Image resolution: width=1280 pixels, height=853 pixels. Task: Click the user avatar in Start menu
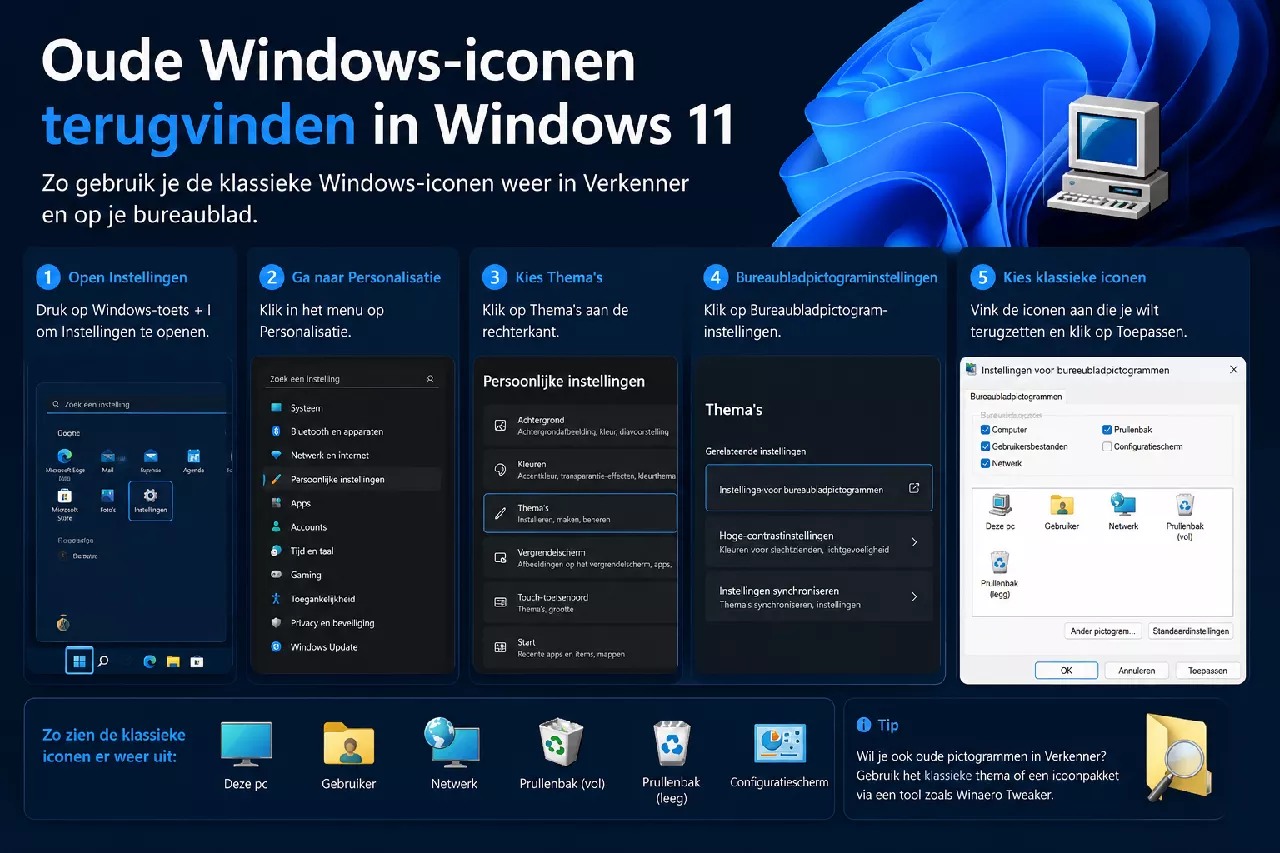[x=63, y=624]
